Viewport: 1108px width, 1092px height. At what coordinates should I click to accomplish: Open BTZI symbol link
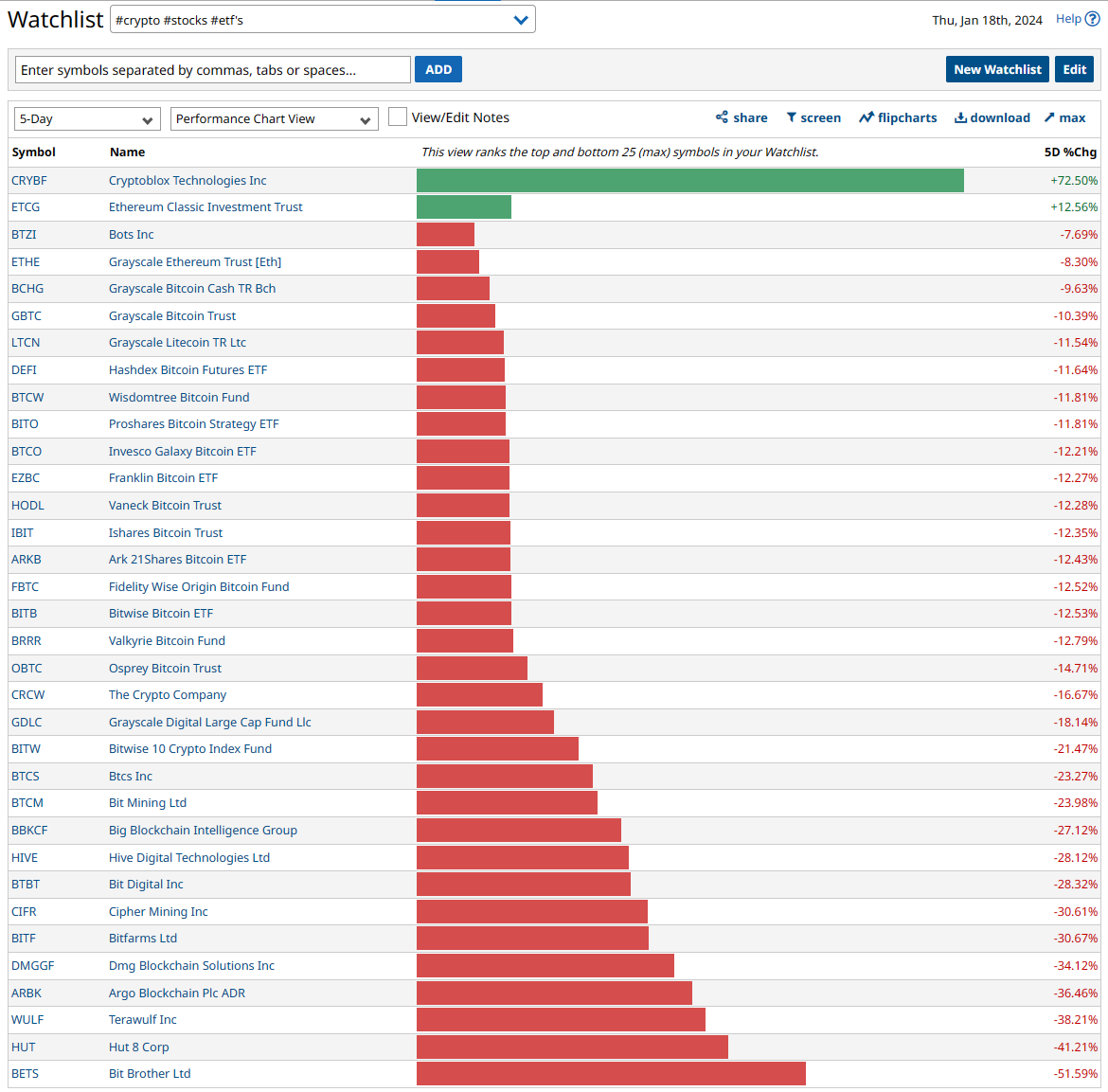coord(24,235)
